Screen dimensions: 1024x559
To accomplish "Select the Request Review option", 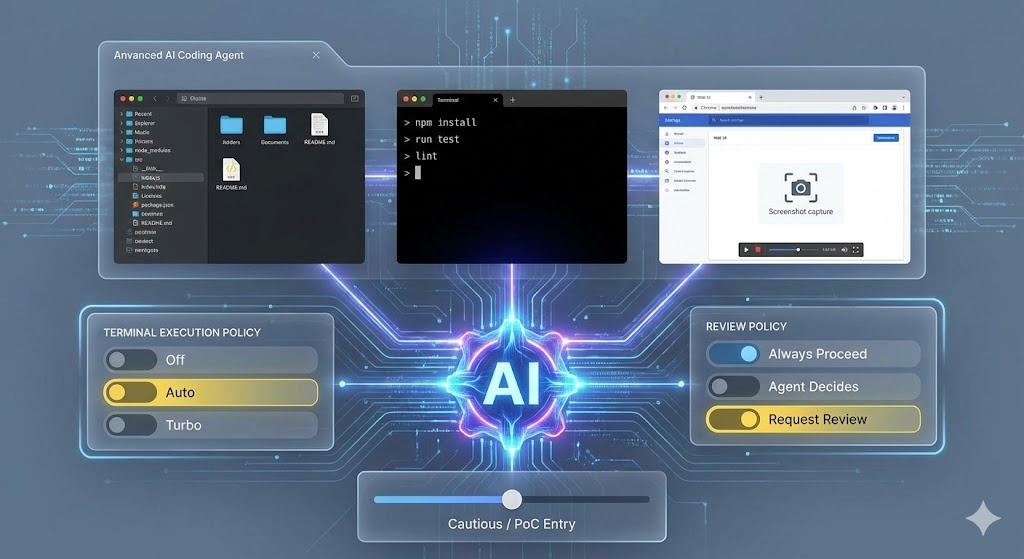I will click(813, 419).
